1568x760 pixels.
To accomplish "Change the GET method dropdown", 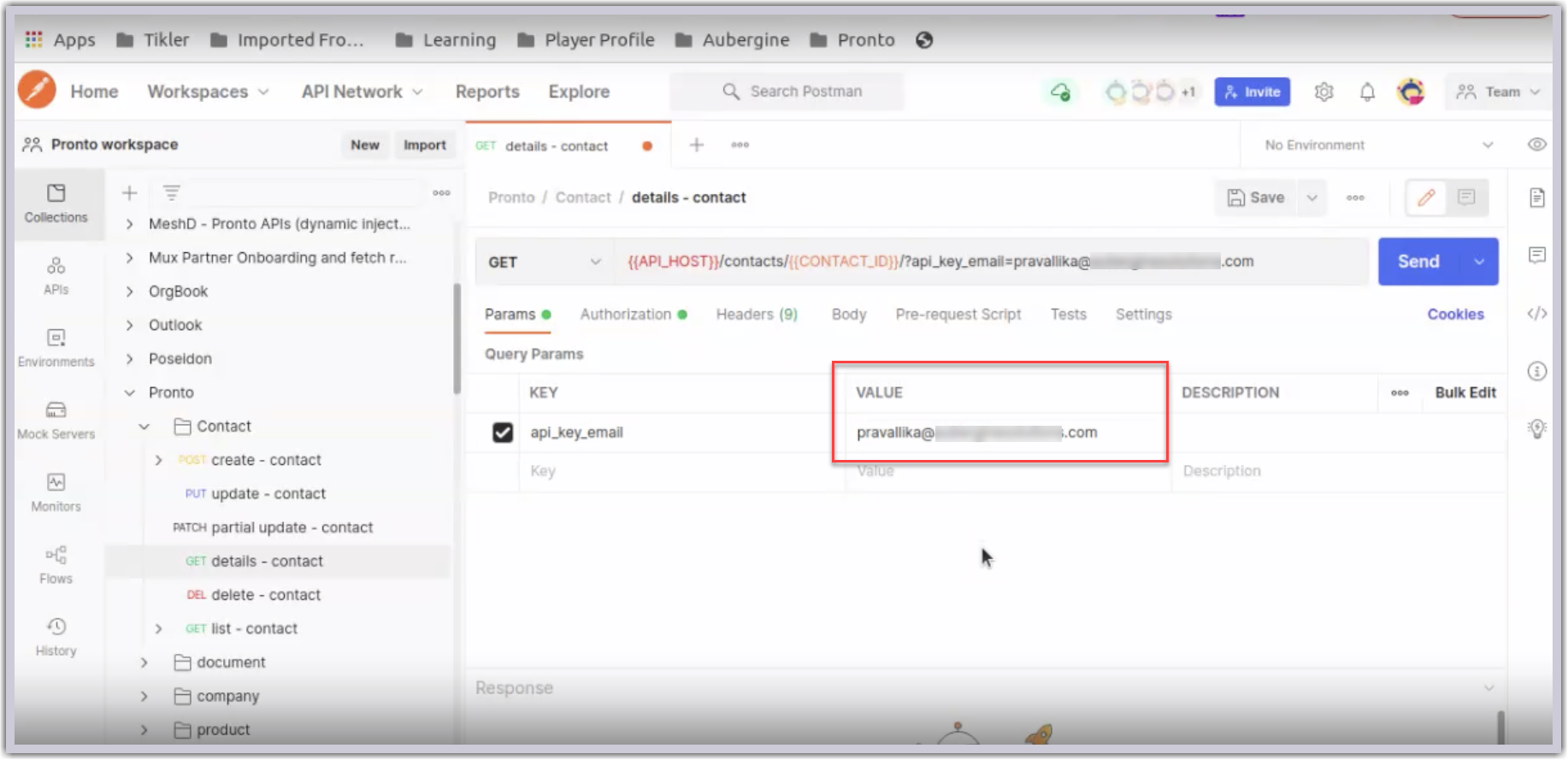I will click(545, 262).
